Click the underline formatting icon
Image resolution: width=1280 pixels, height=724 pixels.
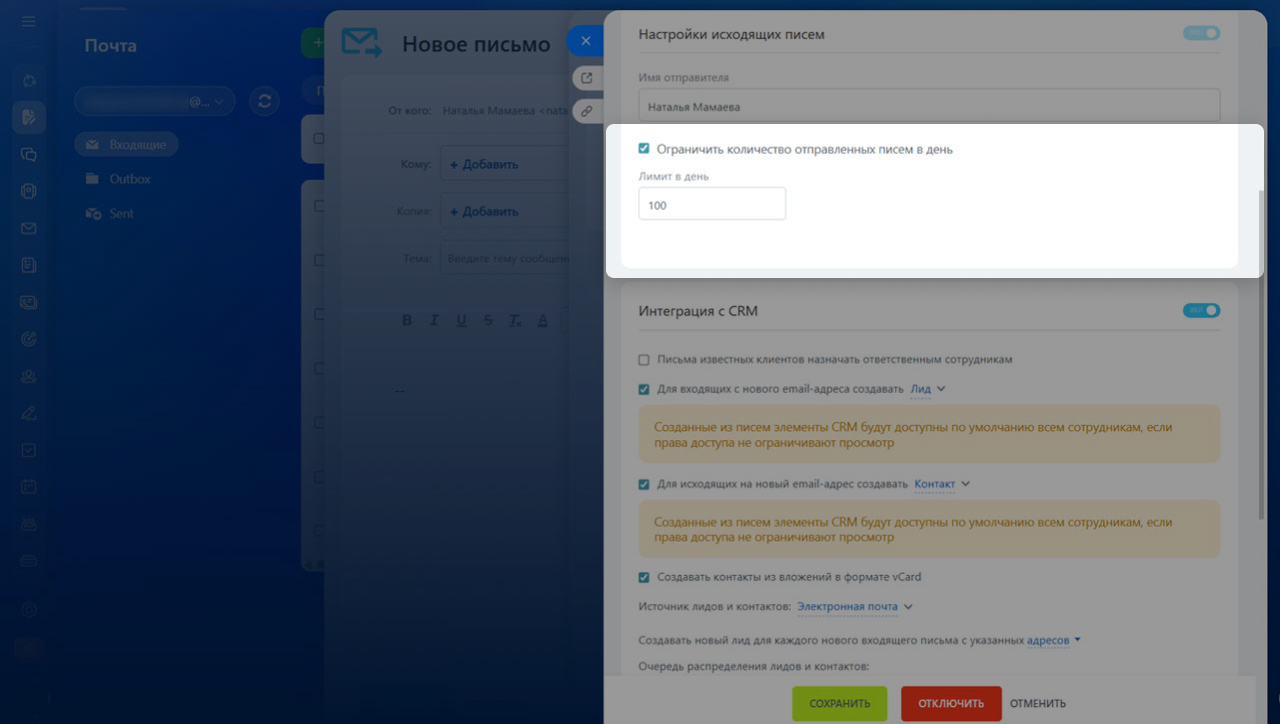pos(461,321)
